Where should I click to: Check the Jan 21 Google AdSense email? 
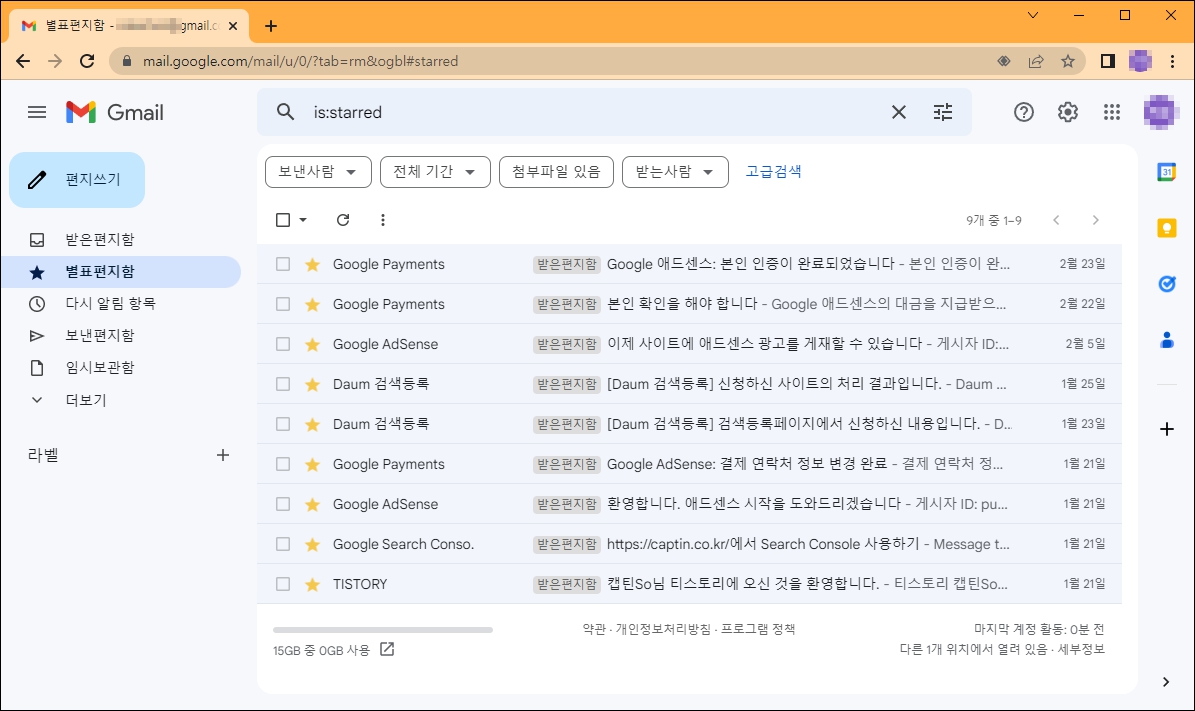click(283, 504)
